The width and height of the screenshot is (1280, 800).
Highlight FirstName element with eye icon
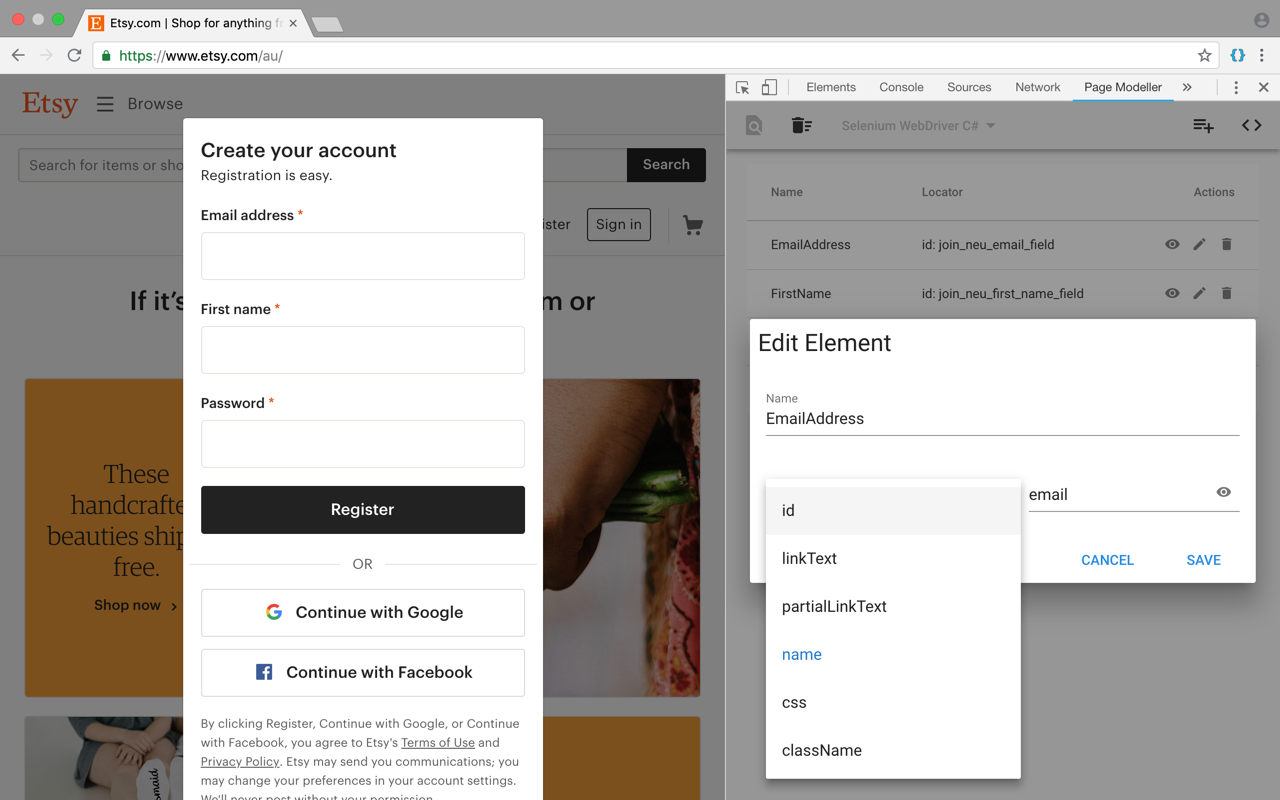click(x=1172, y=293)
